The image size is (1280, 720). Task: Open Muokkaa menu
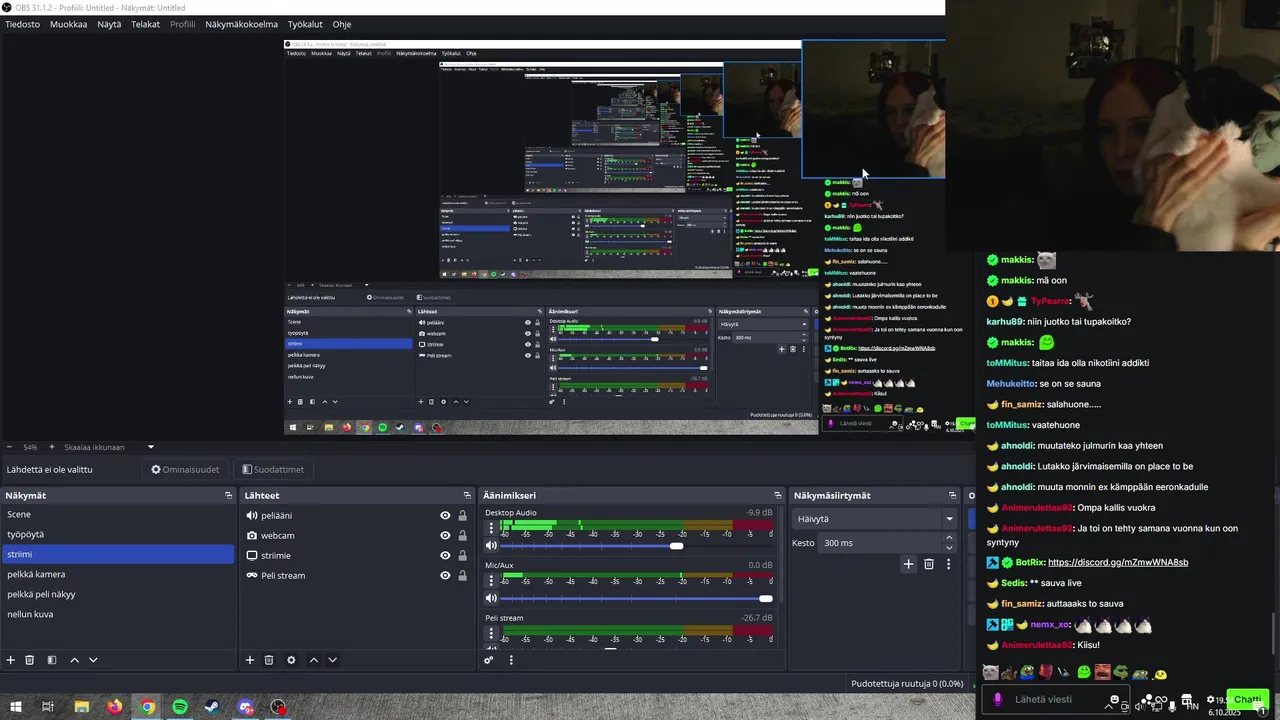(x=68, y=24)
